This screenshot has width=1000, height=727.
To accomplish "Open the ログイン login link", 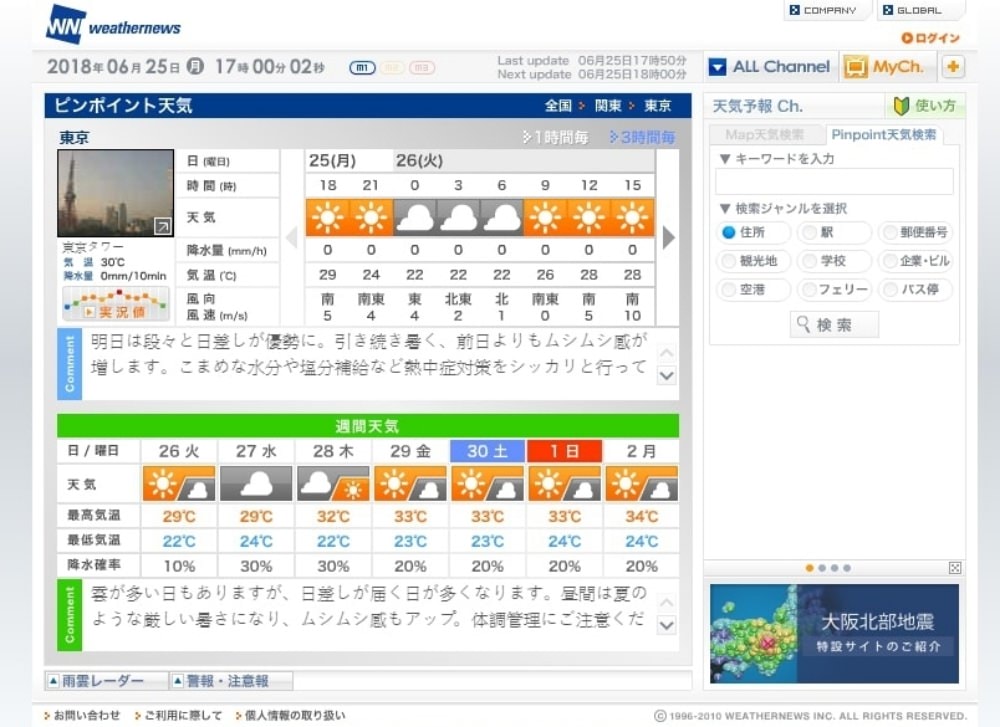I will click(930, 38).
